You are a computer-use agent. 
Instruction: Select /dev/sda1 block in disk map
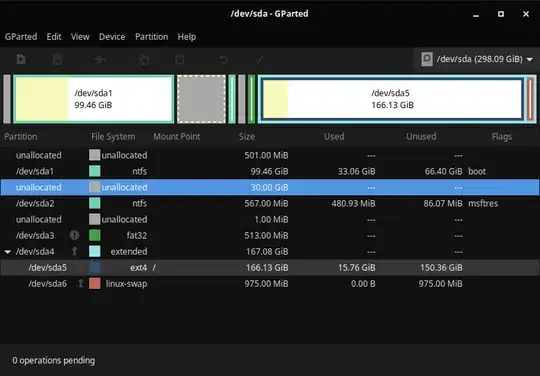point(94,99)
